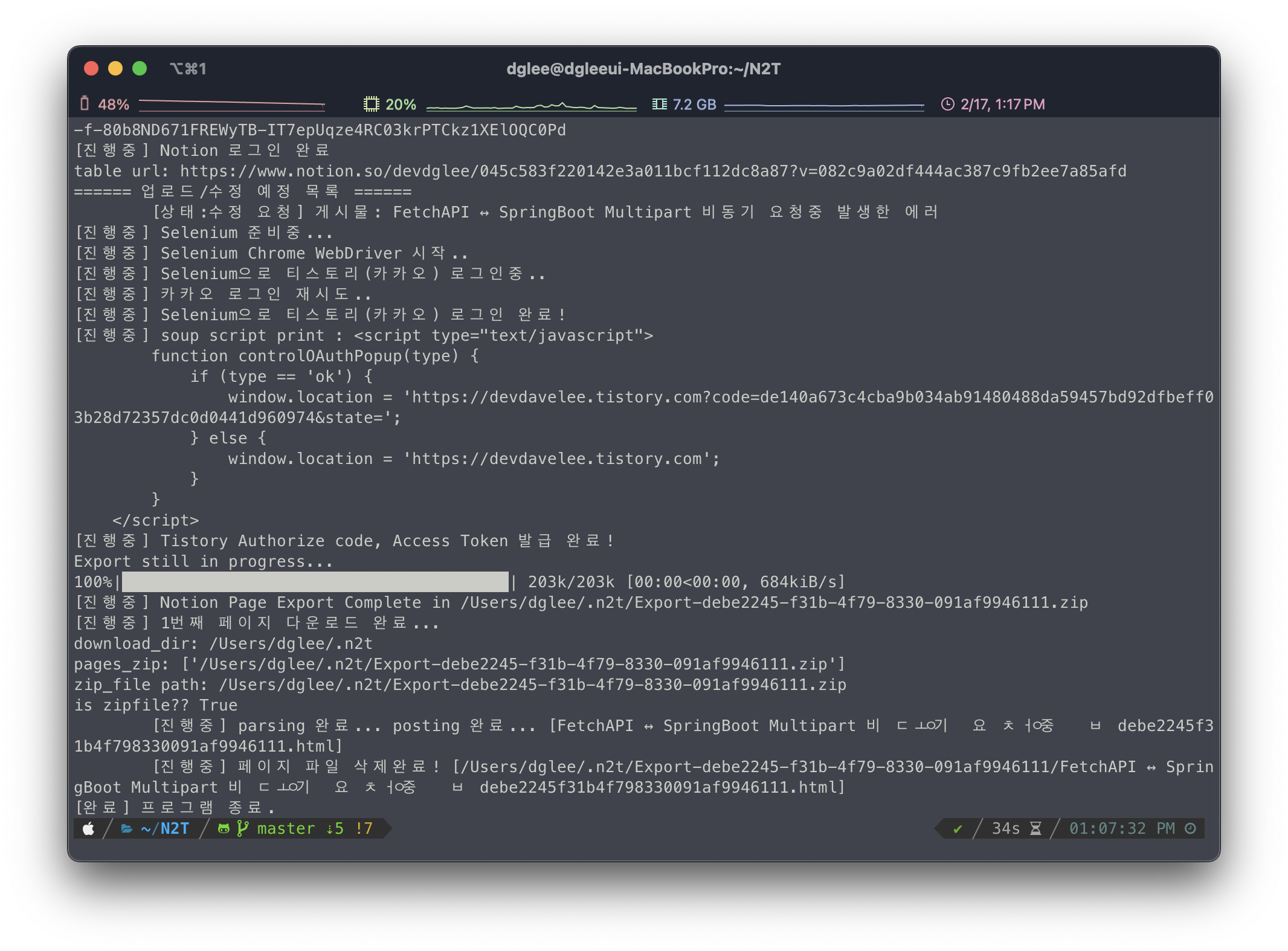
Task: Click the green checkmark status icon
Action: pos(958,828)
